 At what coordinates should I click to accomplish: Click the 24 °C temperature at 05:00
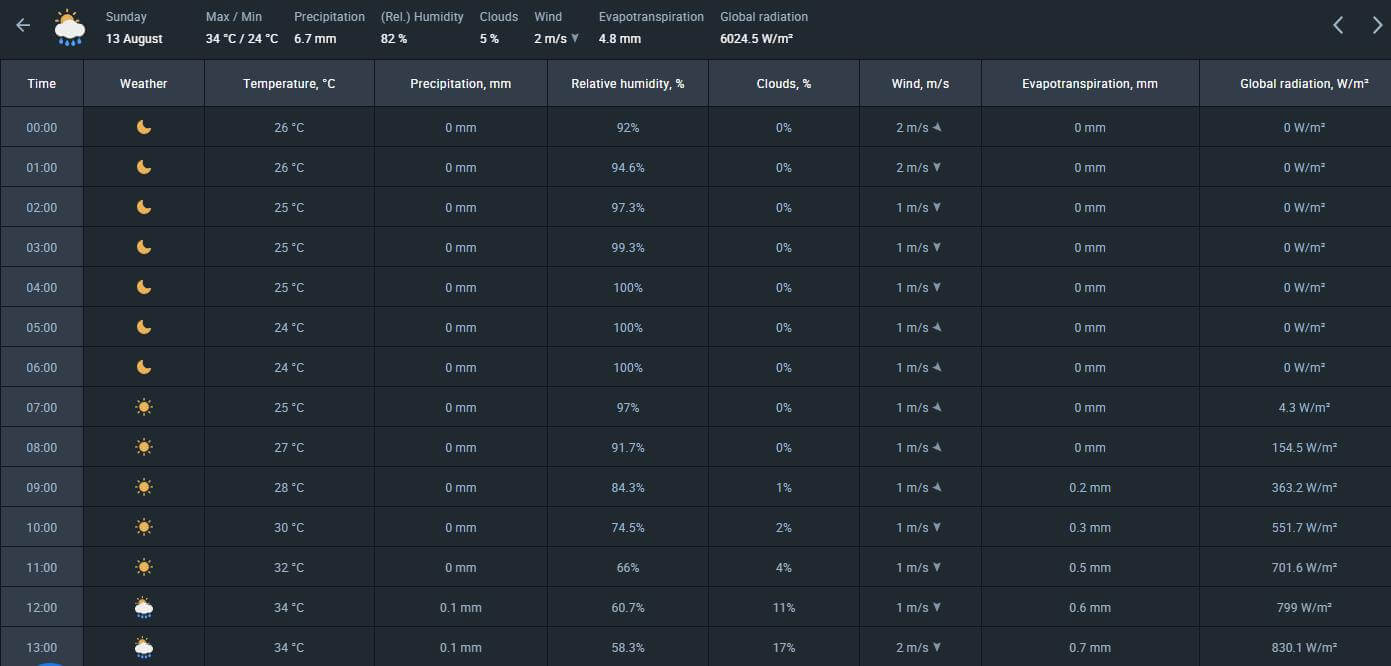point(289,327)
